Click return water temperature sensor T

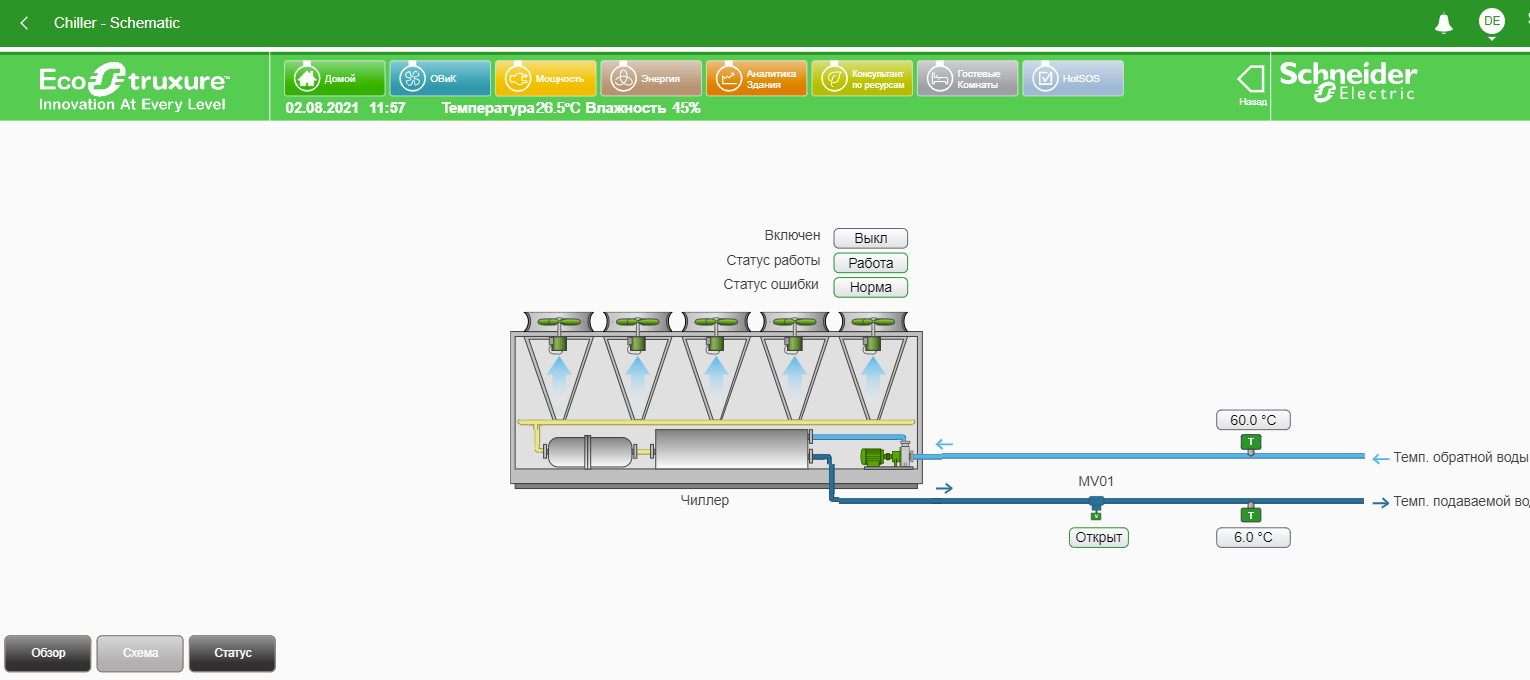click(x=1250, y=443)
